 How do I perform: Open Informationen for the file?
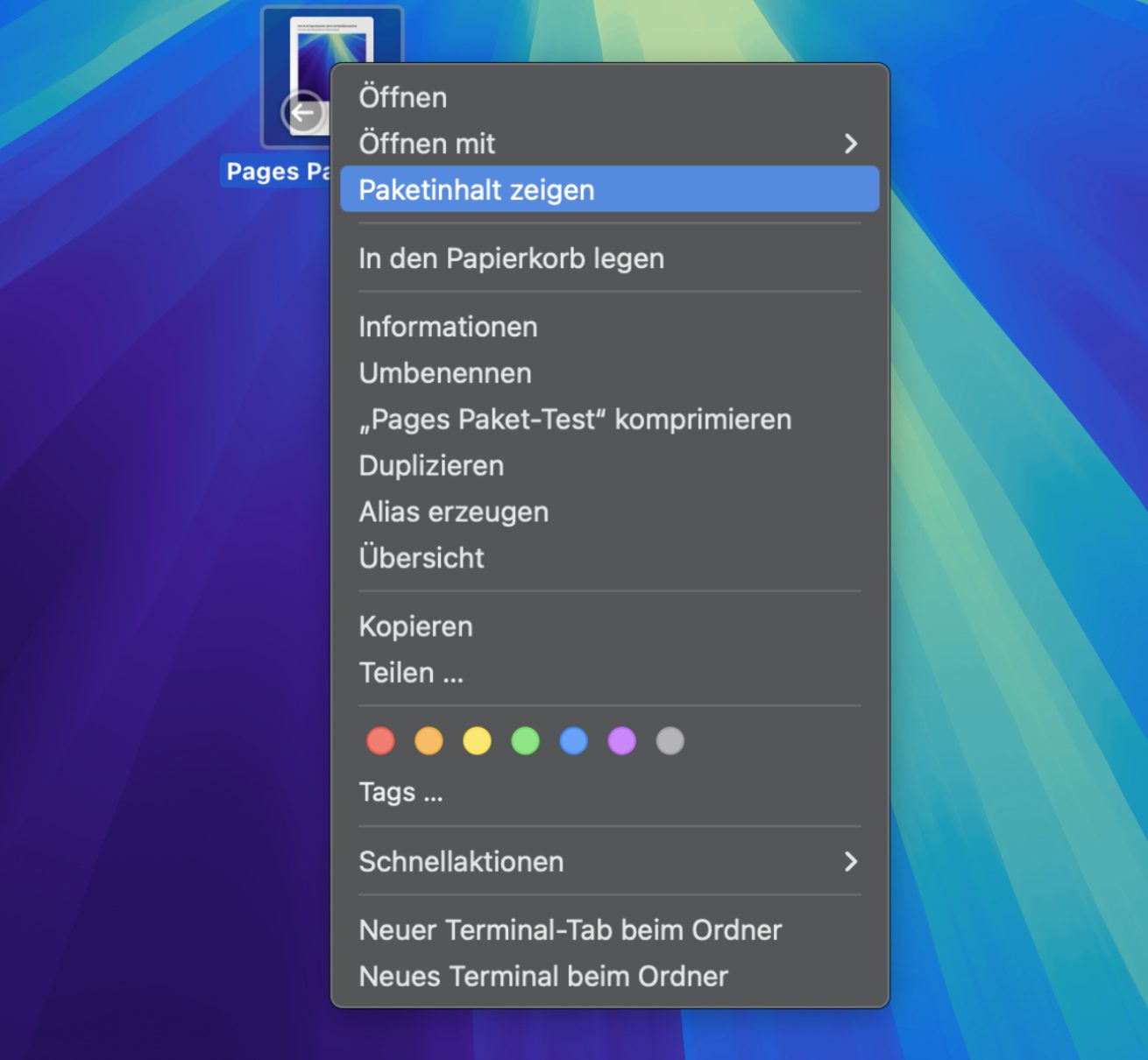448,327
